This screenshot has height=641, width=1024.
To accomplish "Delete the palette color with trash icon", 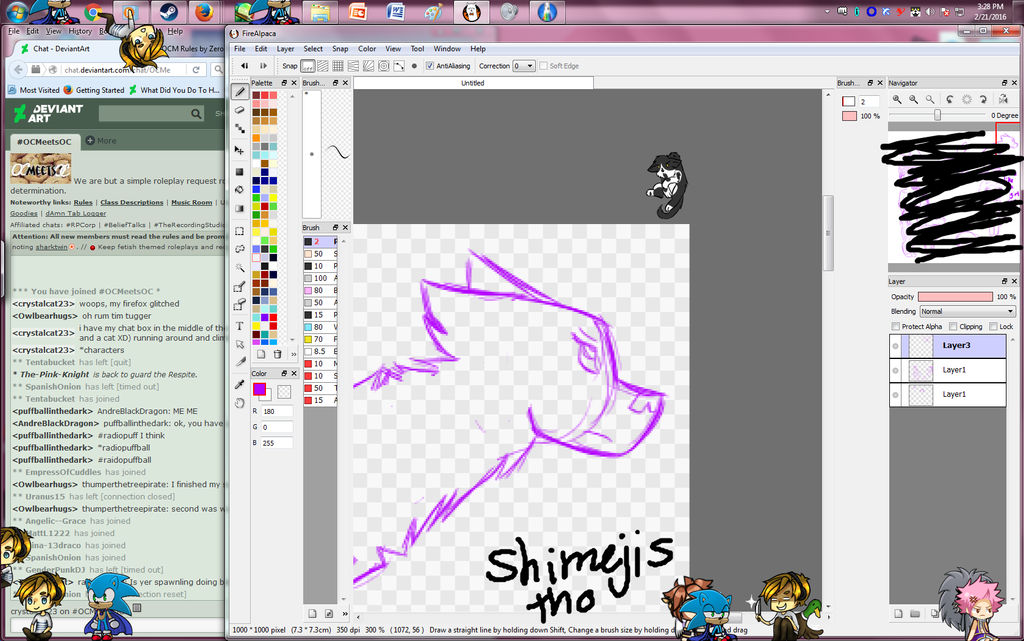I will point(278,354).
